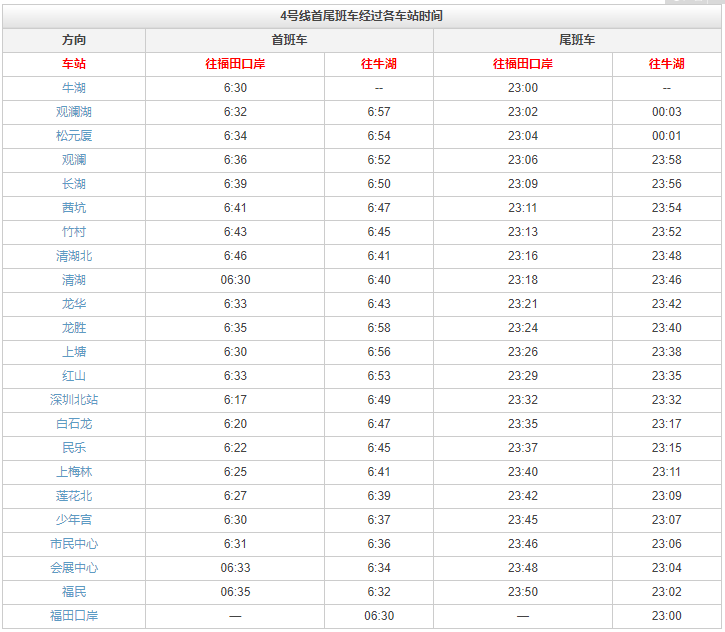
Task: Open the 白石龙 station link
Action: 74,424
